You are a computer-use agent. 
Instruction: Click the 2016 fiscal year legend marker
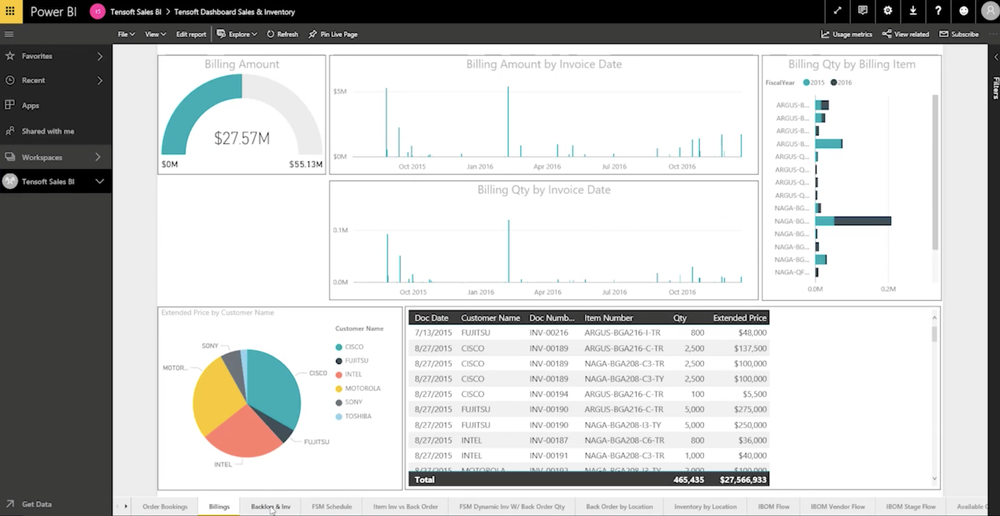[x=834, y=82]
